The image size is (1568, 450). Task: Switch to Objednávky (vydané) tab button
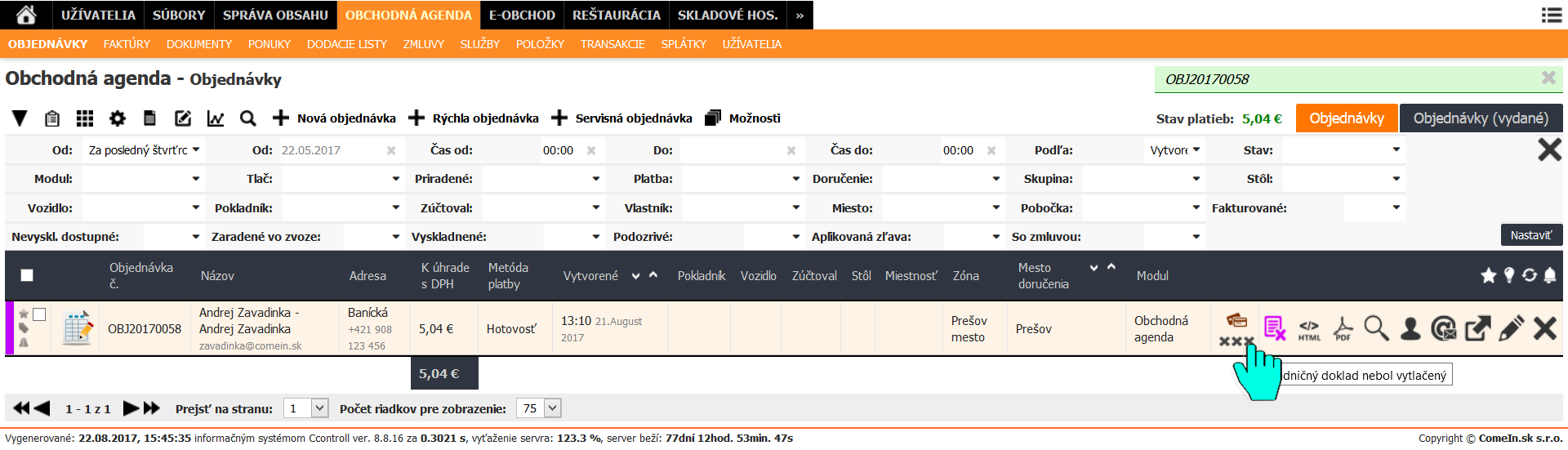pyautogui.click(x=1480, y=118)
